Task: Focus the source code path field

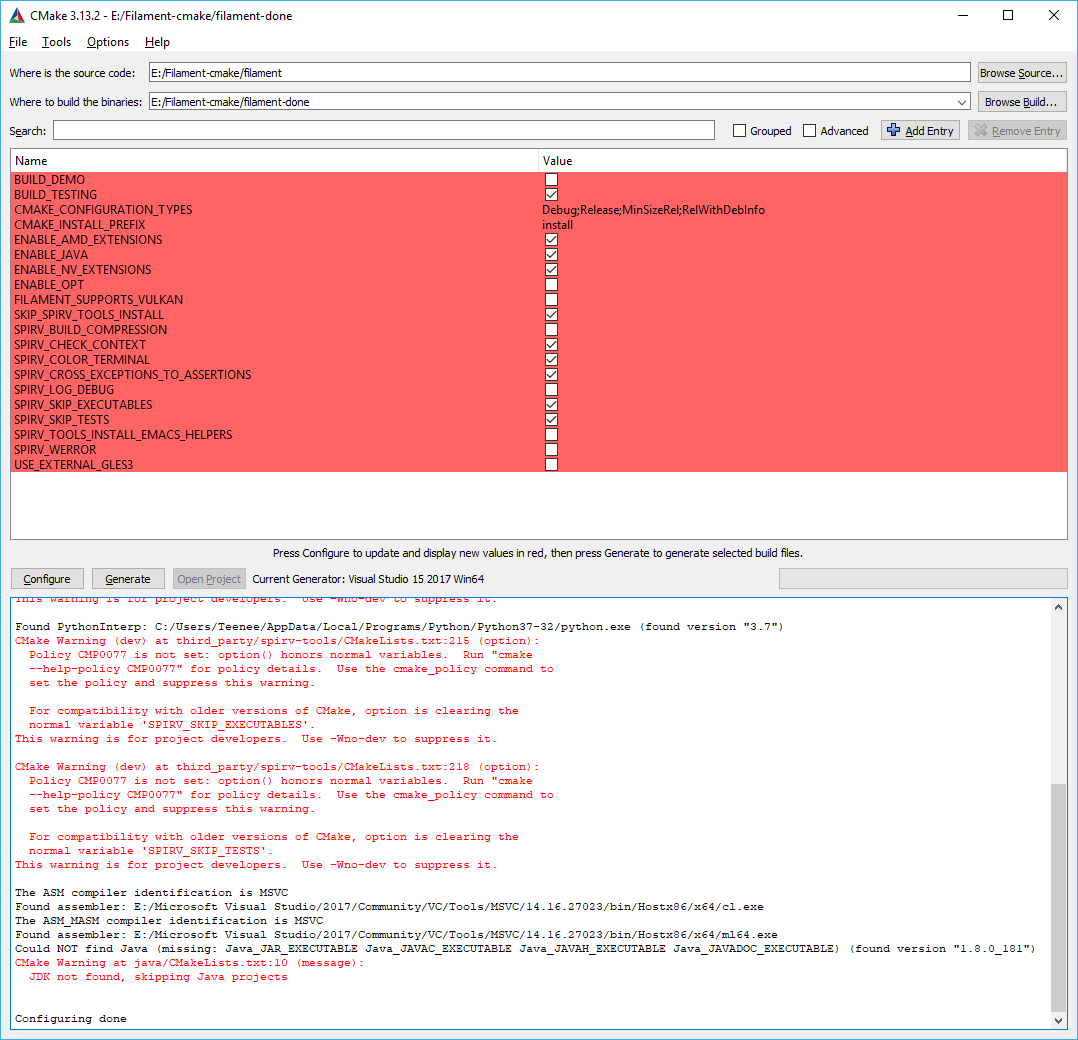Action: (559, 73)
